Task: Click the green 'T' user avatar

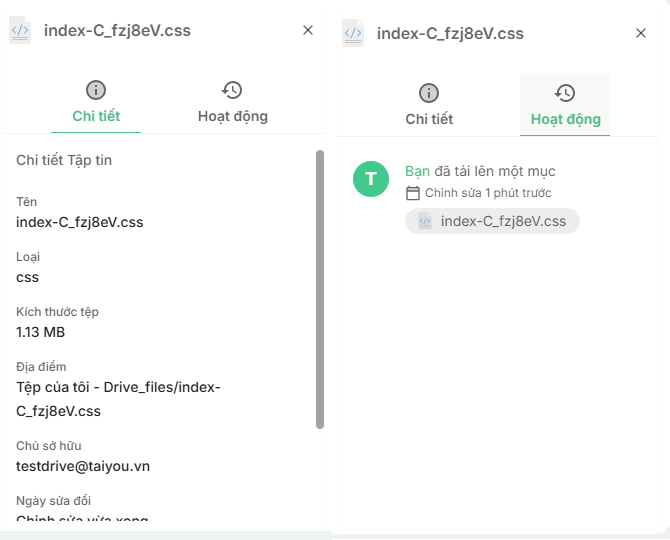Action: (x=371, y=179)
